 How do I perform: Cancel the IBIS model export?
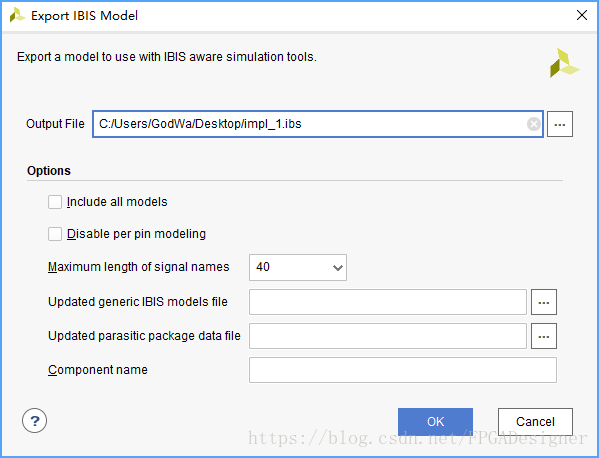point(535,422)
